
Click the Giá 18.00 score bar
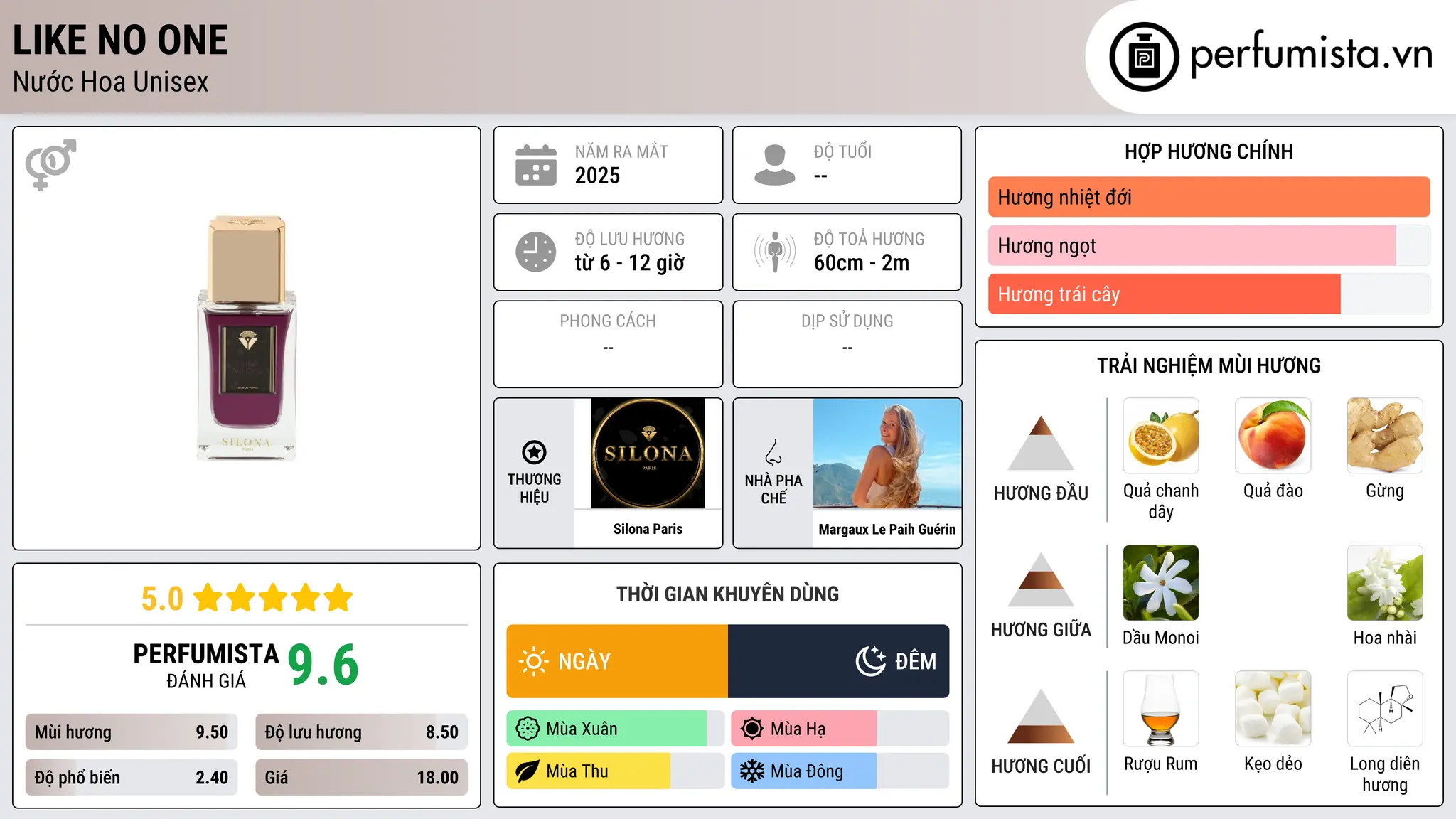(x=362, y=778)
